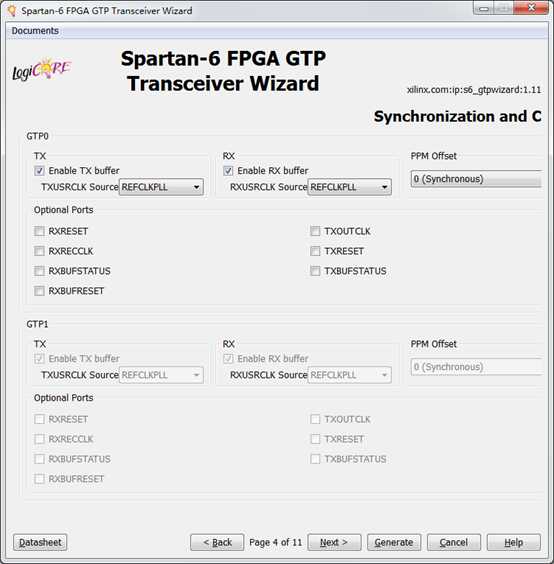Toggle GTP1 Enable RX buffer checkbox
Viewport: 554px width, 564px height.
[228, 359]
